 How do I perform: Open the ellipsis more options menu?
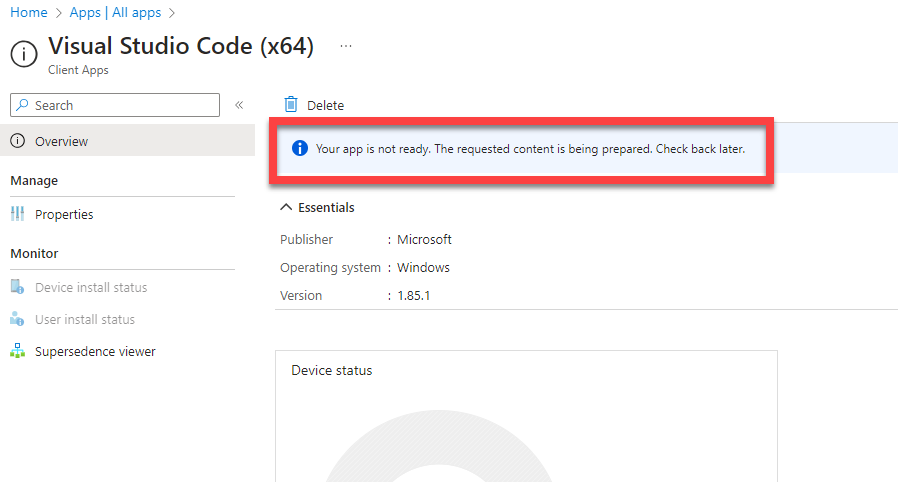tap(346, 46)
